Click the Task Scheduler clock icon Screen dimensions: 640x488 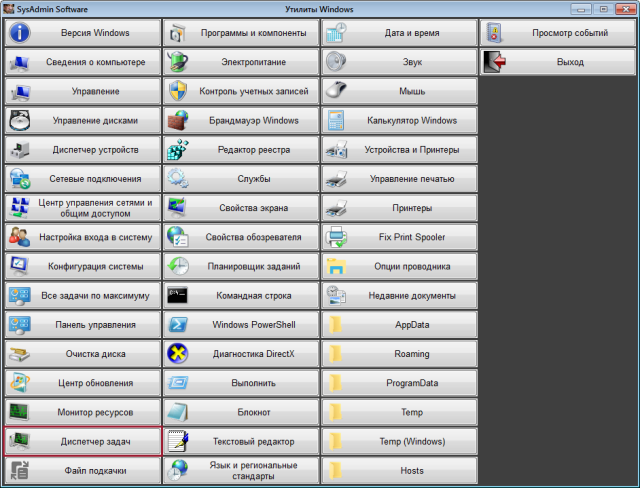point(178,267)
